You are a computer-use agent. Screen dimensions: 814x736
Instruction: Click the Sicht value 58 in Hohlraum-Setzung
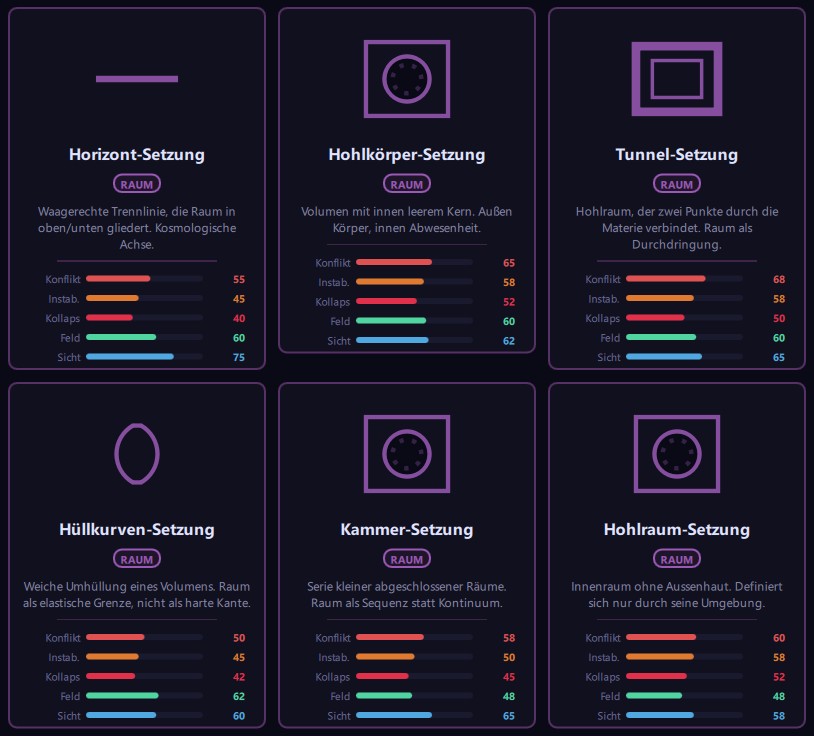click(779, 716)
